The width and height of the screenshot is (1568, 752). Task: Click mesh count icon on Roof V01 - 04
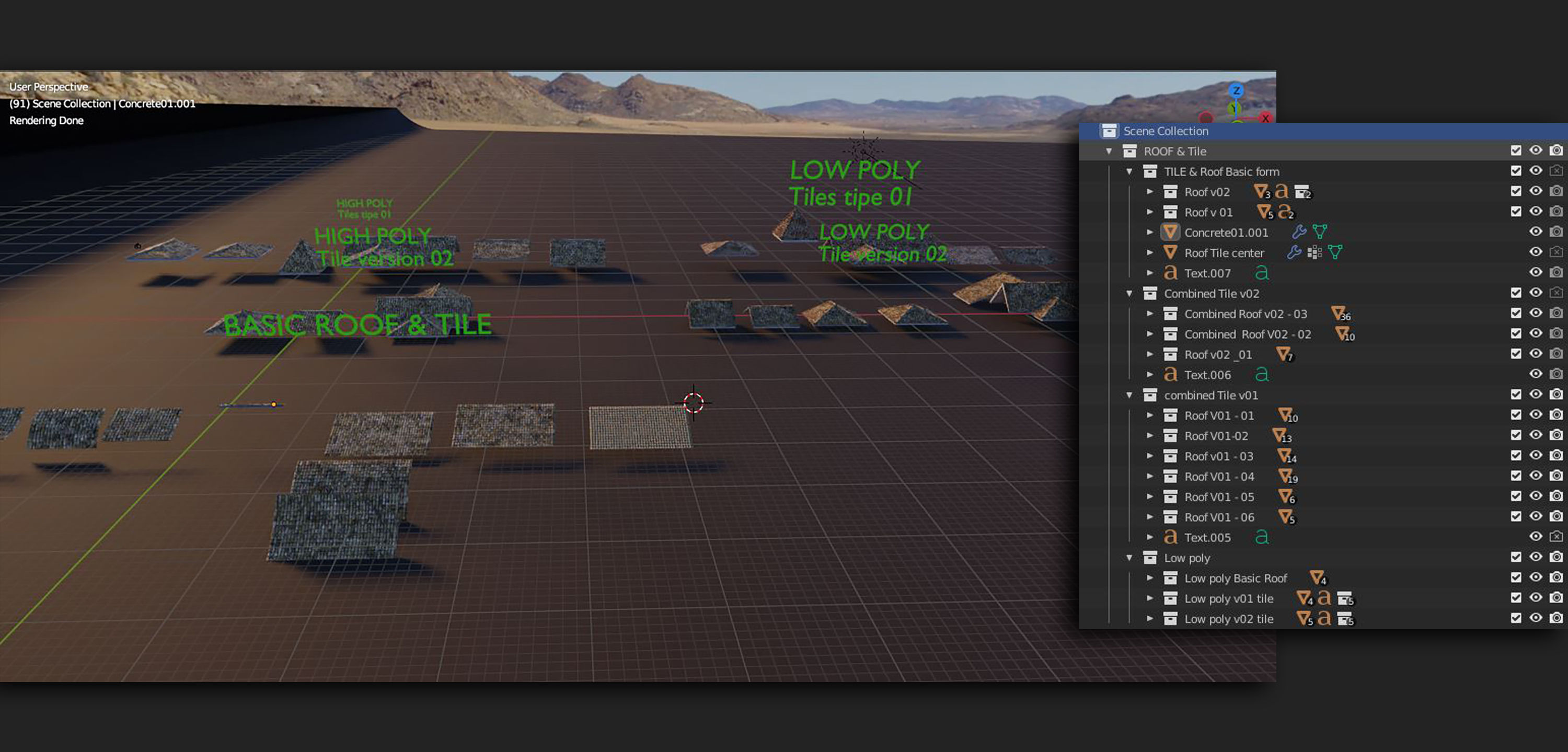pos(1288,477)
